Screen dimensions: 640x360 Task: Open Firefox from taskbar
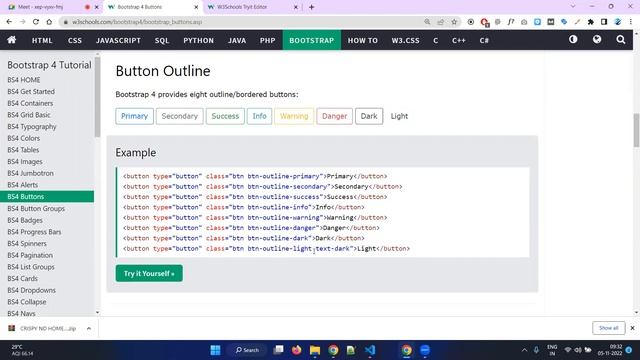(296, 350)
